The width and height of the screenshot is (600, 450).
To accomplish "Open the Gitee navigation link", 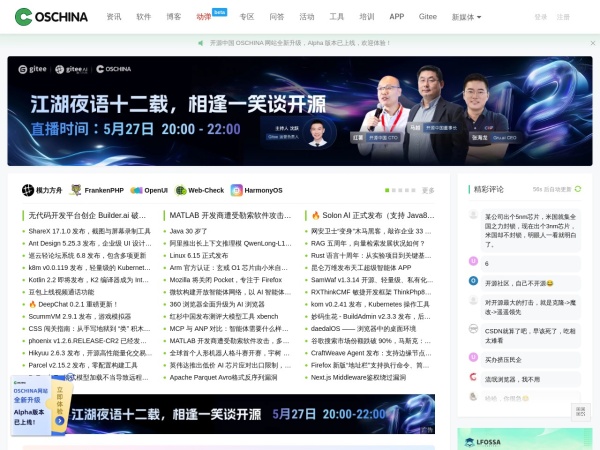I will tap(428, 17).
